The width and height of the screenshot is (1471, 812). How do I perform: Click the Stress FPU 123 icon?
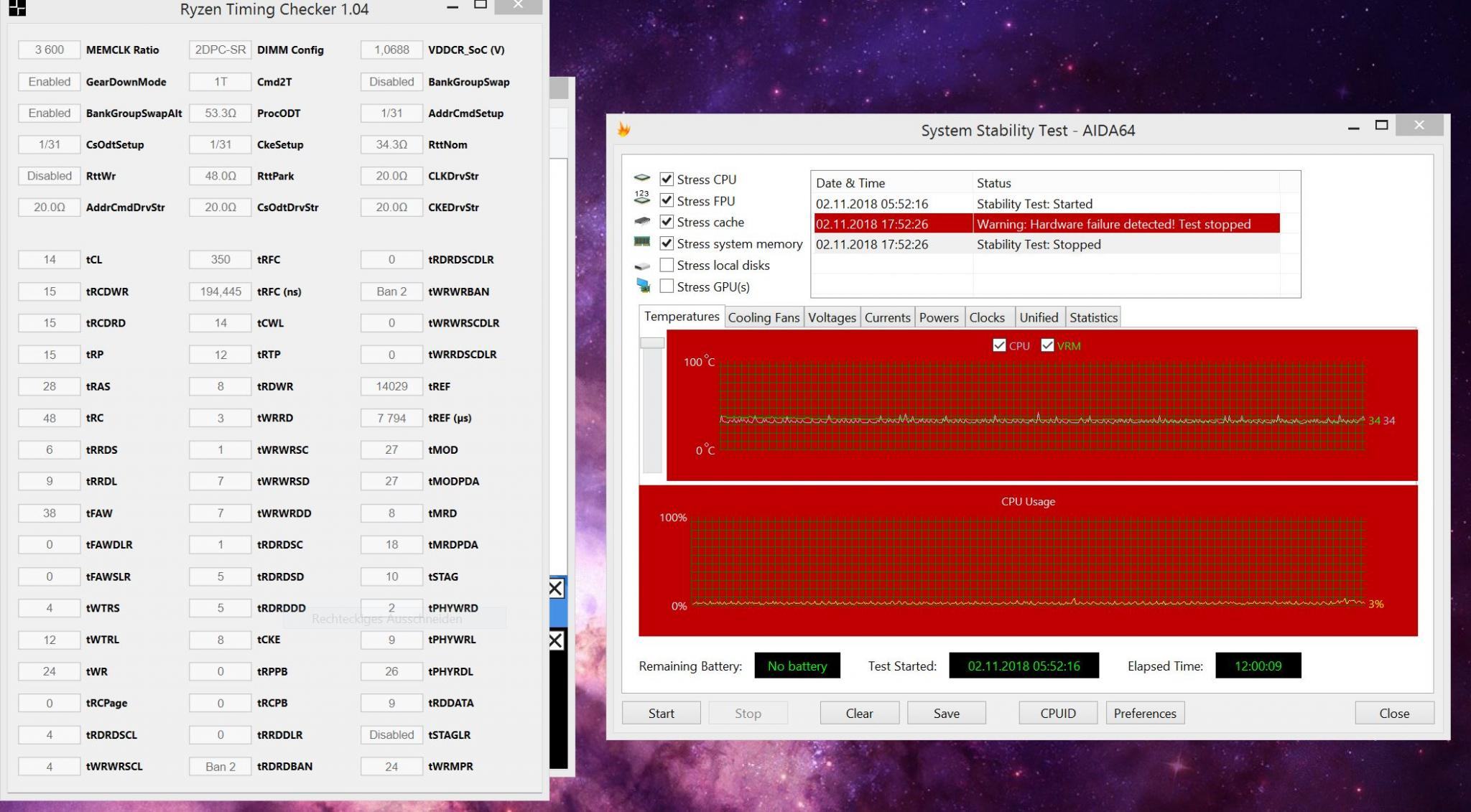point(642,197)
